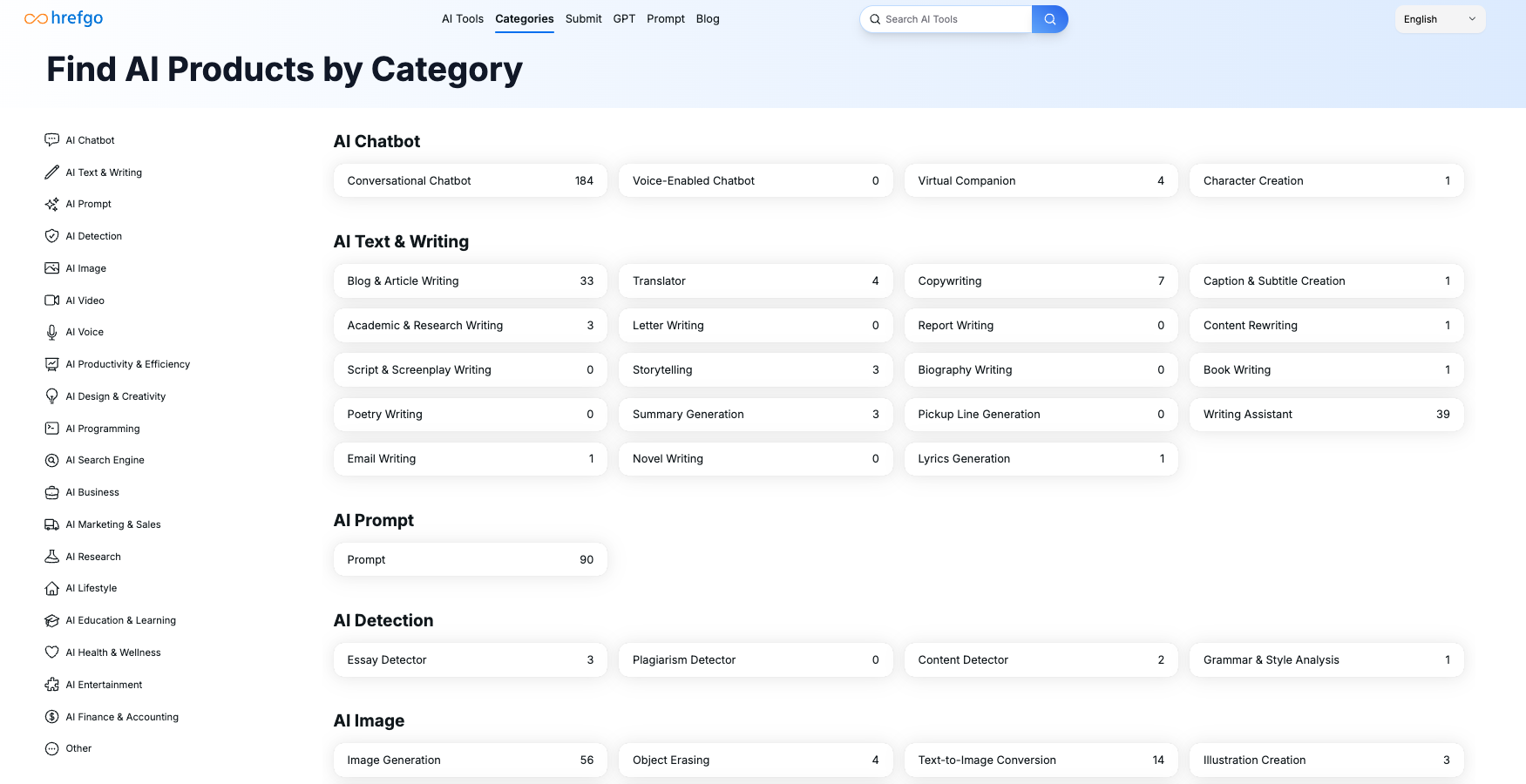Image resolution: width=1526 pixels, height=784 pixels.
Task: Click the hrefgo infinity logo icon
Action: click(36, 19)
